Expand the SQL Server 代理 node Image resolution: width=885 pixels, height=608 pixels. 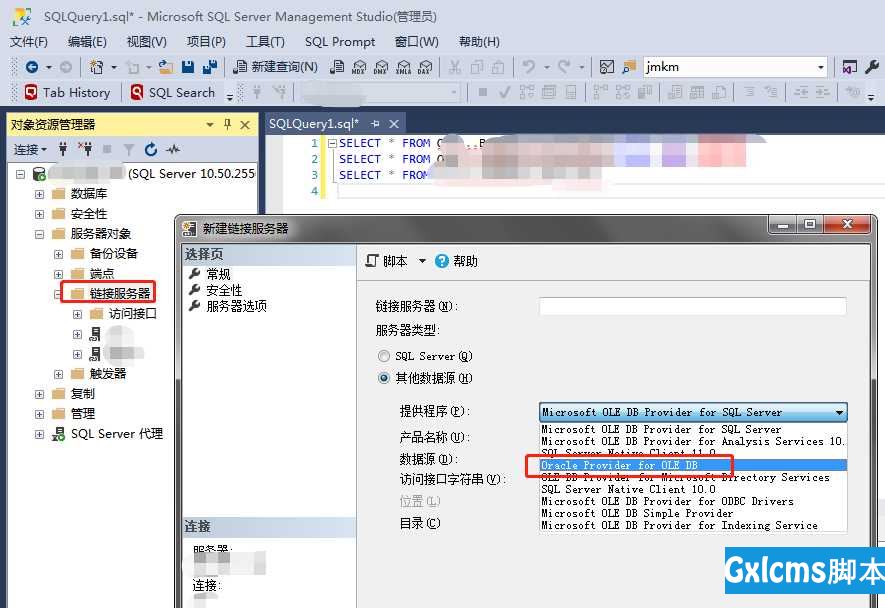39,434
